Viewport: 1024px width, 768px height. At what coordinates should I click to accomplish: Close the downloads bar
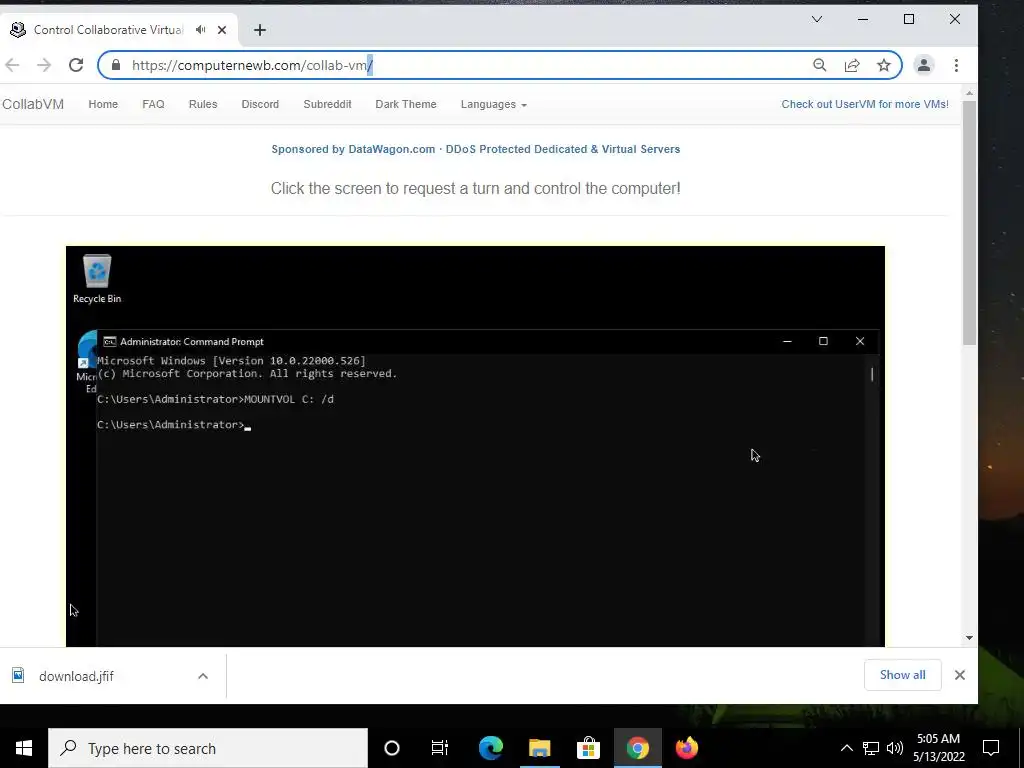click(959, 675)
